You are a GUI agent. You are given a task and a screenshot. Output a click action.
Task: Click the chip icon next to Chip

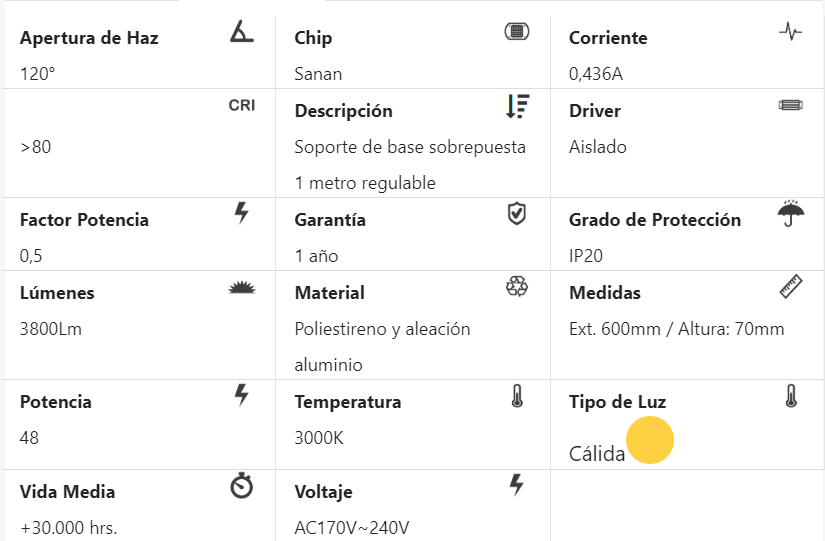(516, 31)
